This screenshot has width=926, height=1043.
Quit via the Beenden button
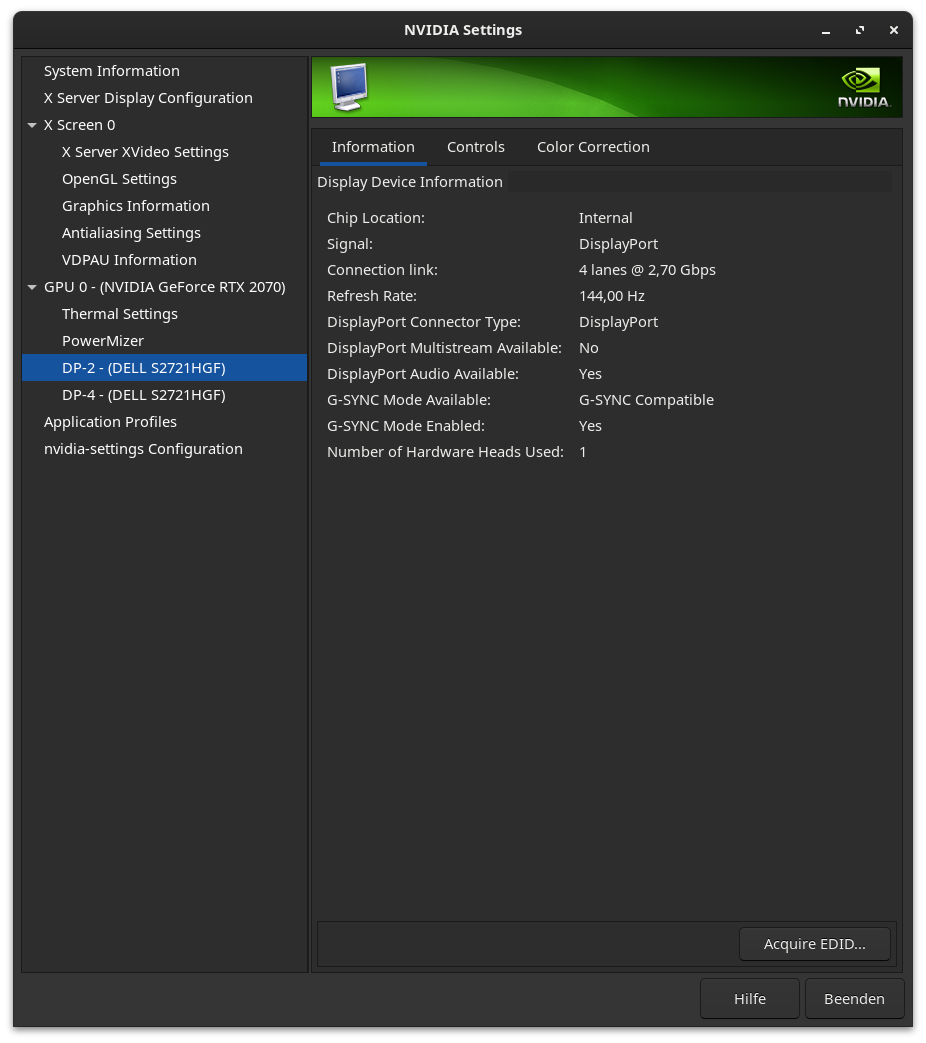[854, 998]
